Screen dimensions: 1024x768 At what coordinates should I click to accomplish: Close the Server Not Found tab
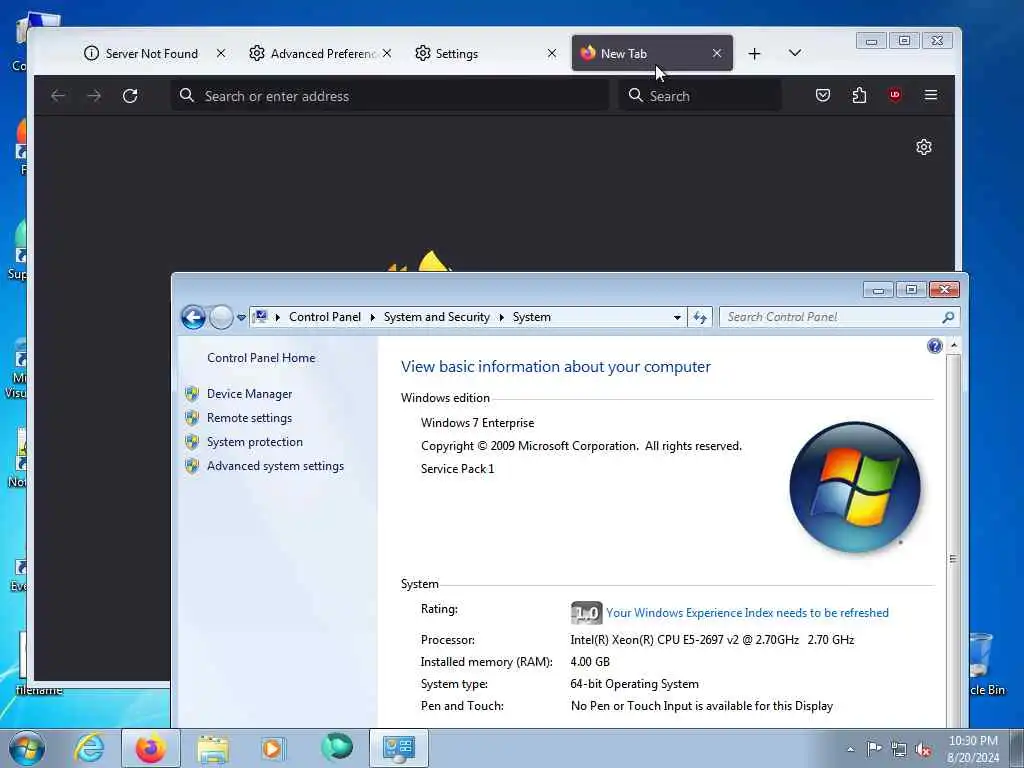pos(221,54)
